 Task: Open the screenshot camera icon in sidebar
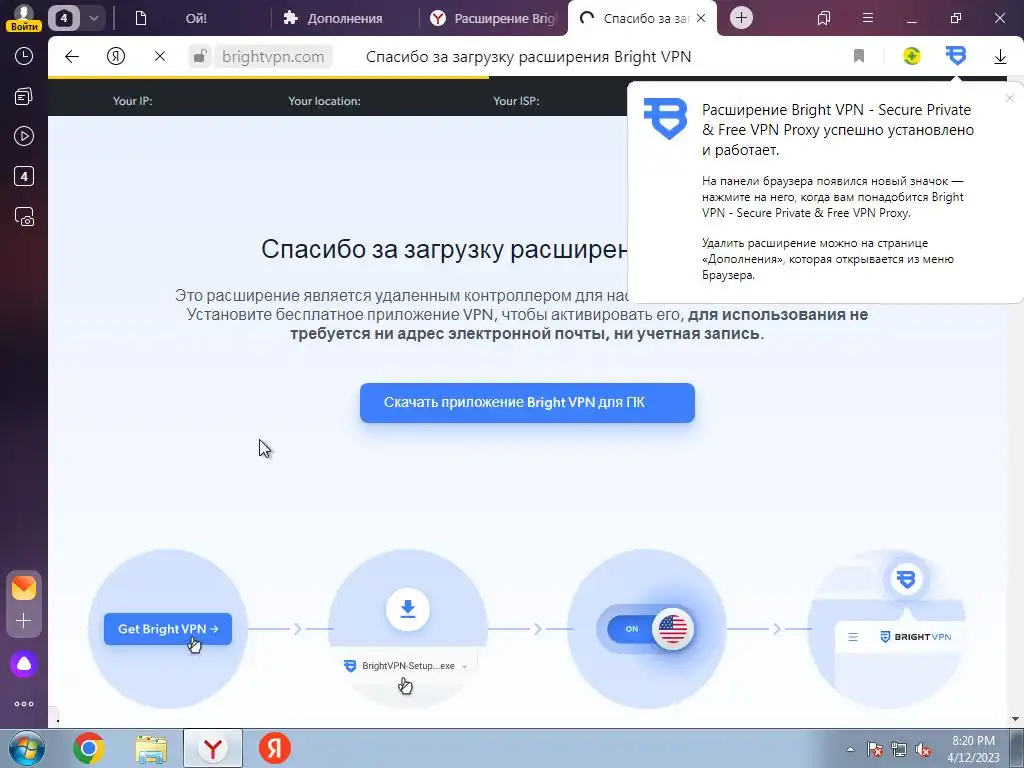click(x=24, y=217)
